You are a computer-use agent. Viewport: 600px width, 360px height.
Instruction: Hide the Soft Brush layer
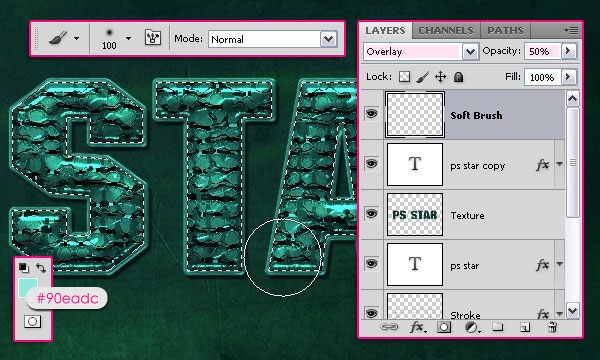371,114
